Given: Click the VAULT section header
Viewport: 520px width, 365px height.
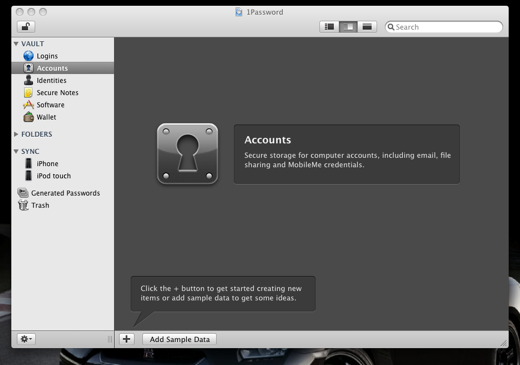Looking at the screenshot, I should pyautogui.click(x=33, y=44).
